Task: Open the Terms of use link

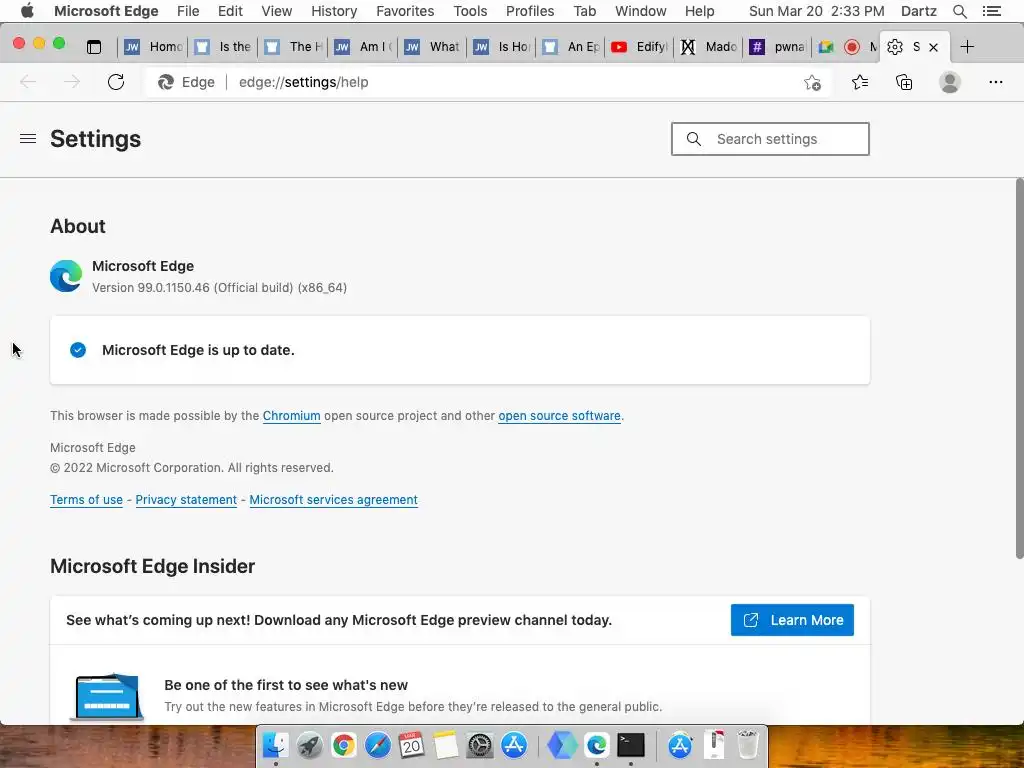Action: point(86,500)
